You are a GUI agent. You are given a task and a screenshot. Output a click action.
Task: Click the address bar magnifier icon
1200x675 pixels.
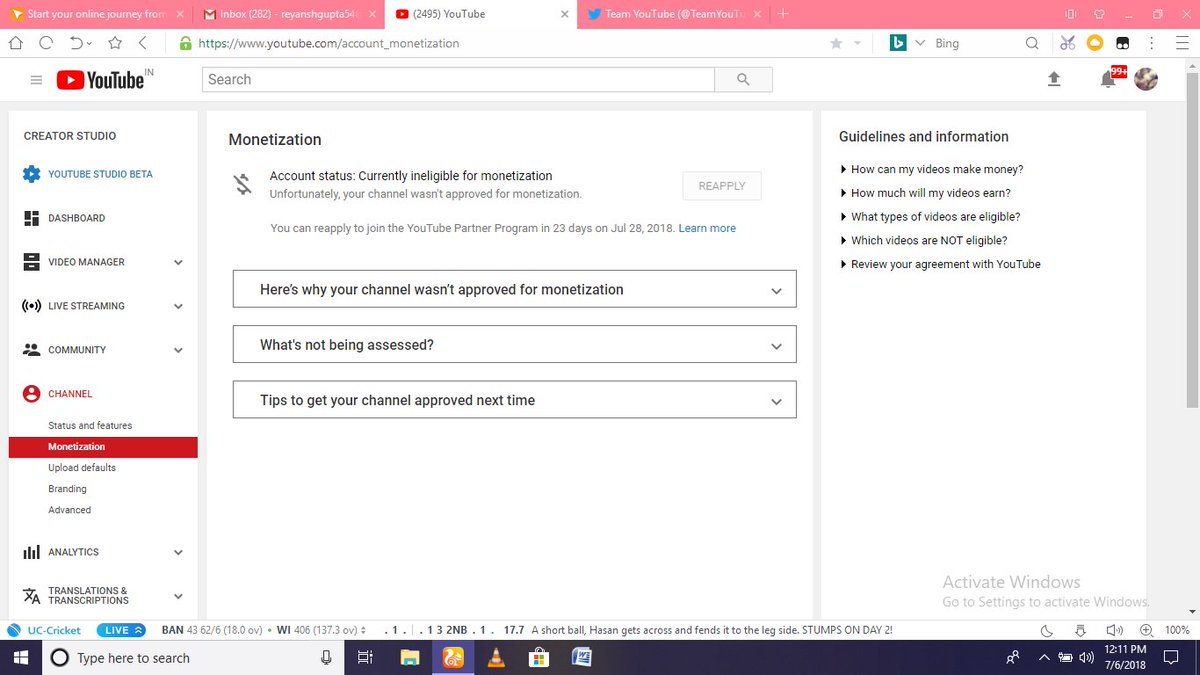click(1032, 43)
